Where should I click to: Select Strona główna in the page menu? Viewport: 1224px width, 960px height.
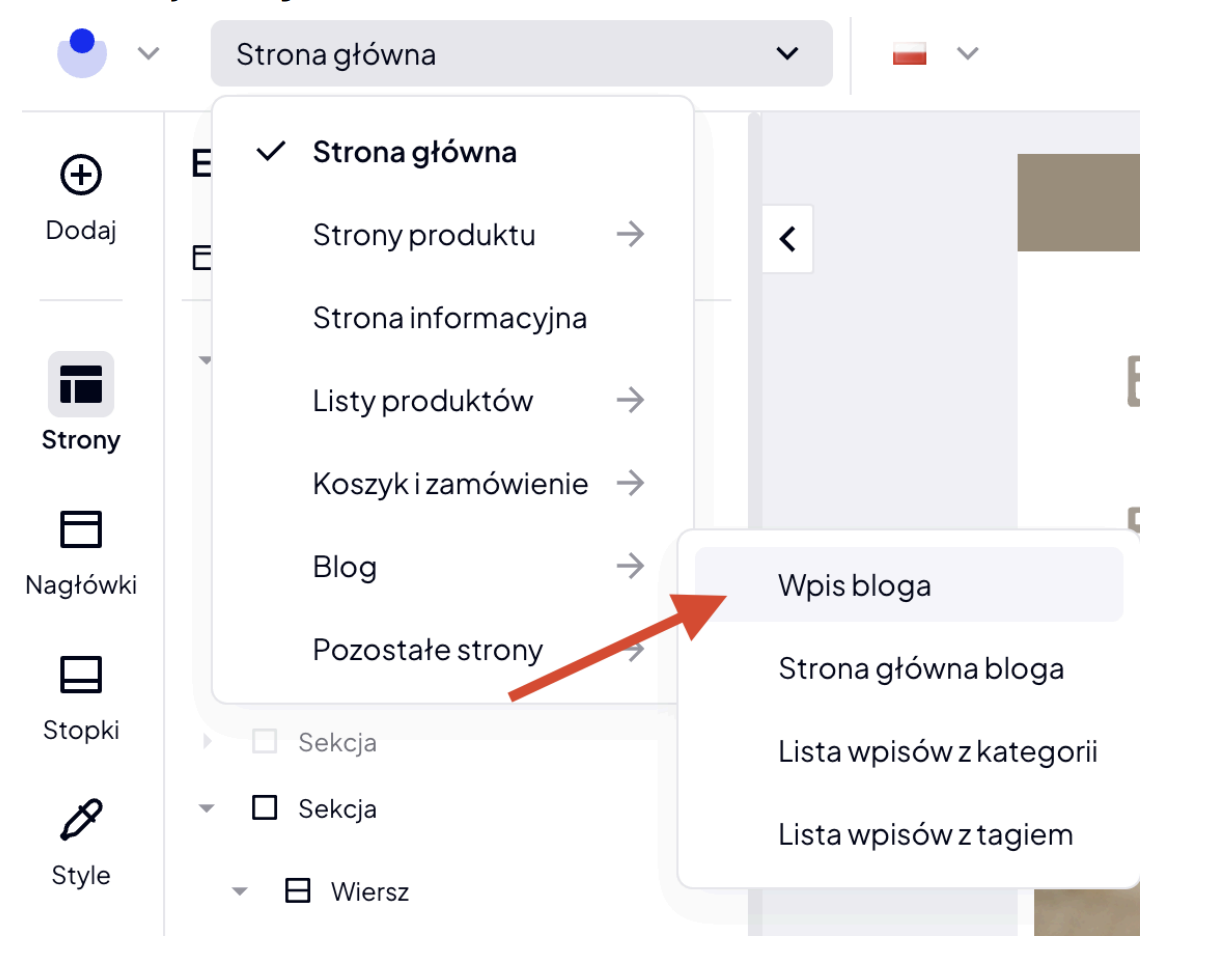click(453, 153)
